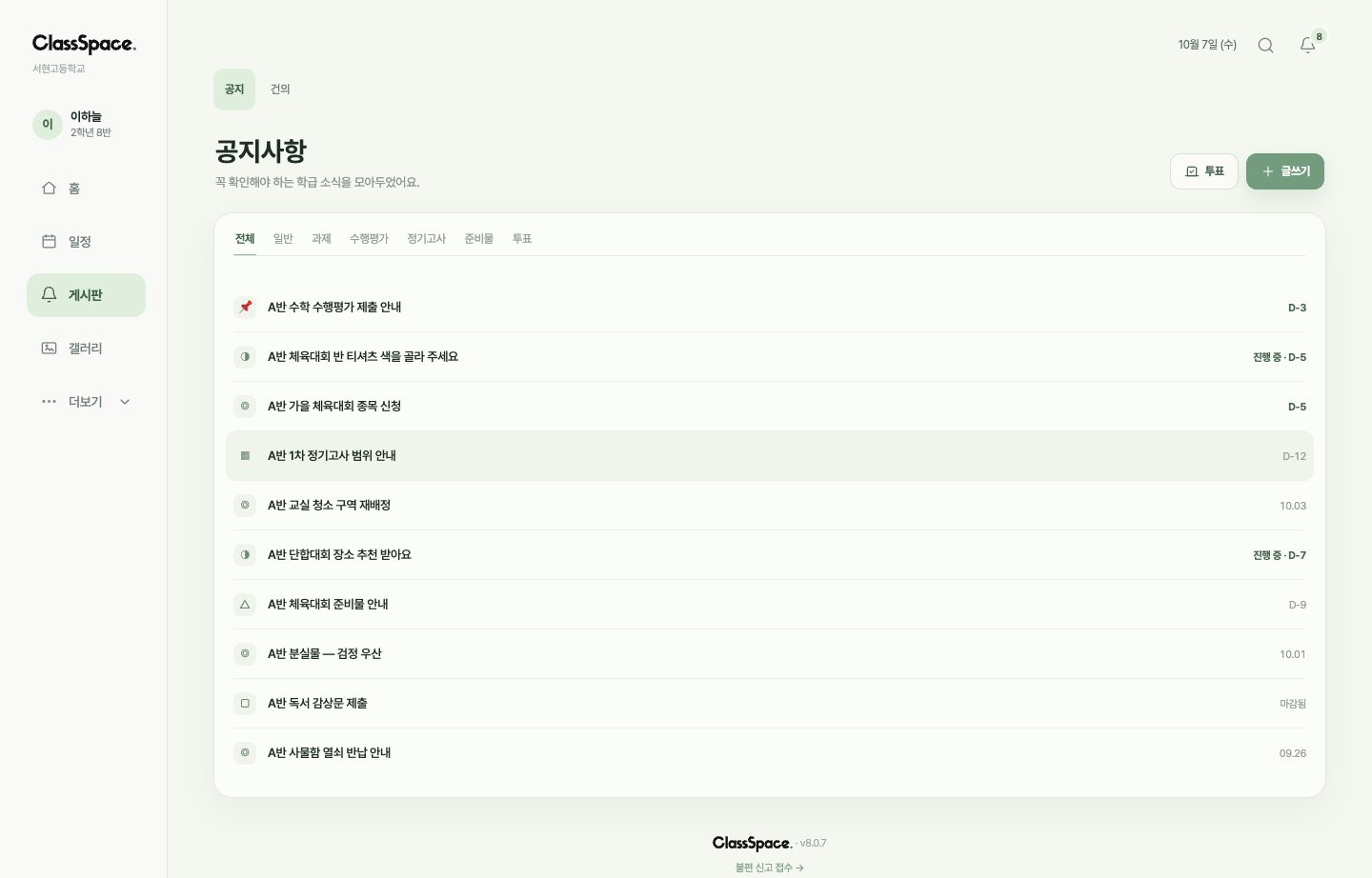This screenshot has width=1372, height=878.
Task: Click the triangle icon beside 체육대회 준비물 안내
Action: [x=245, y=604]
